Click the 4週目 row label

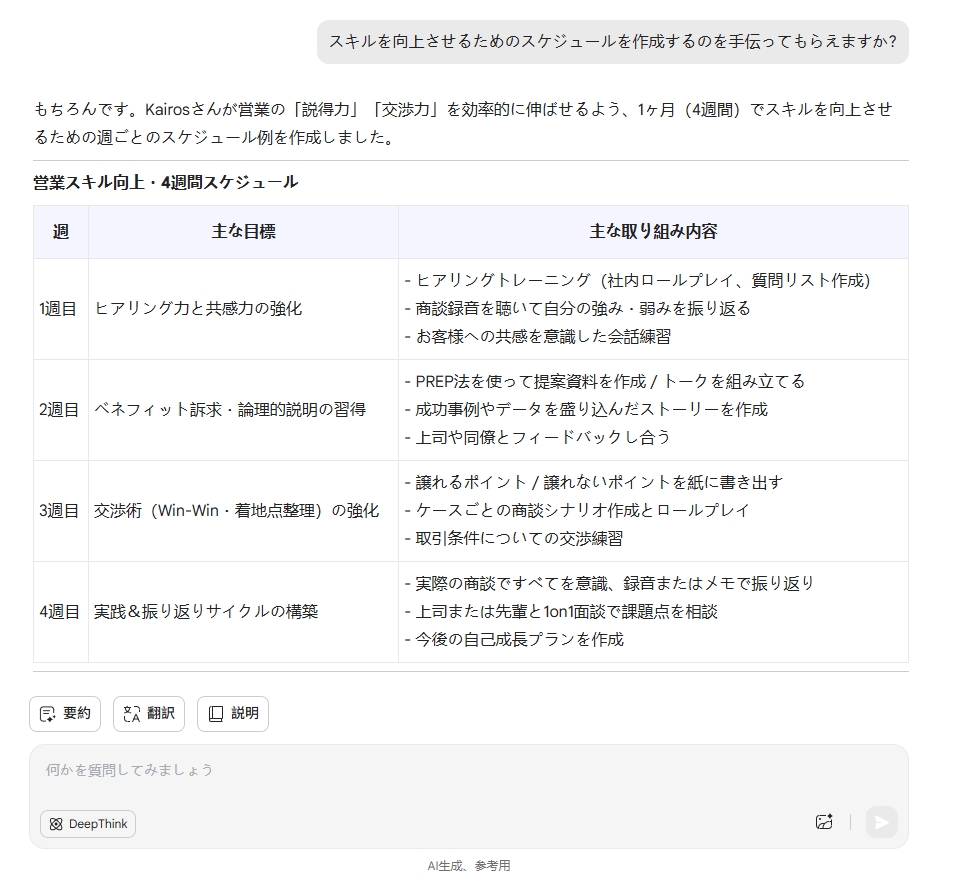click(59, 612)
